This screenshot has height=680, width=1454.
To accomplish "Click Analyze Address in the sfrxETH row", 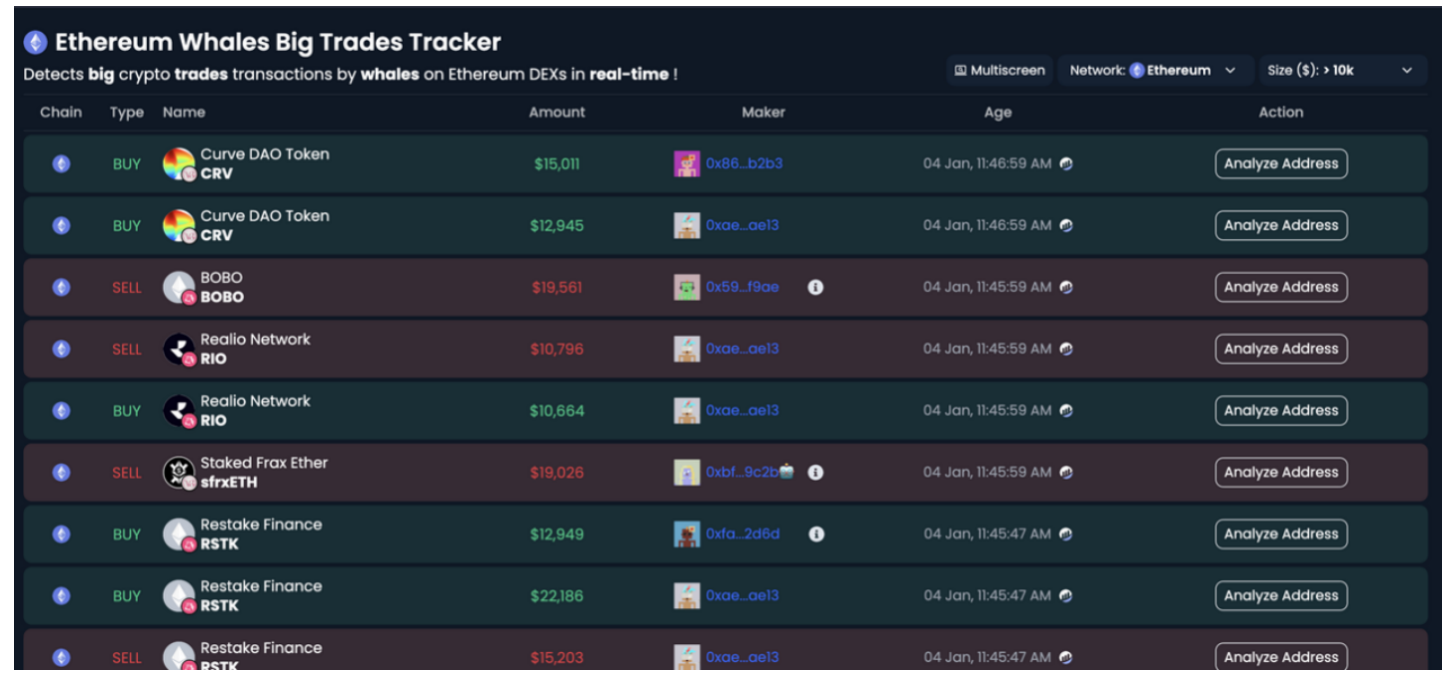I will (1281, 472).
